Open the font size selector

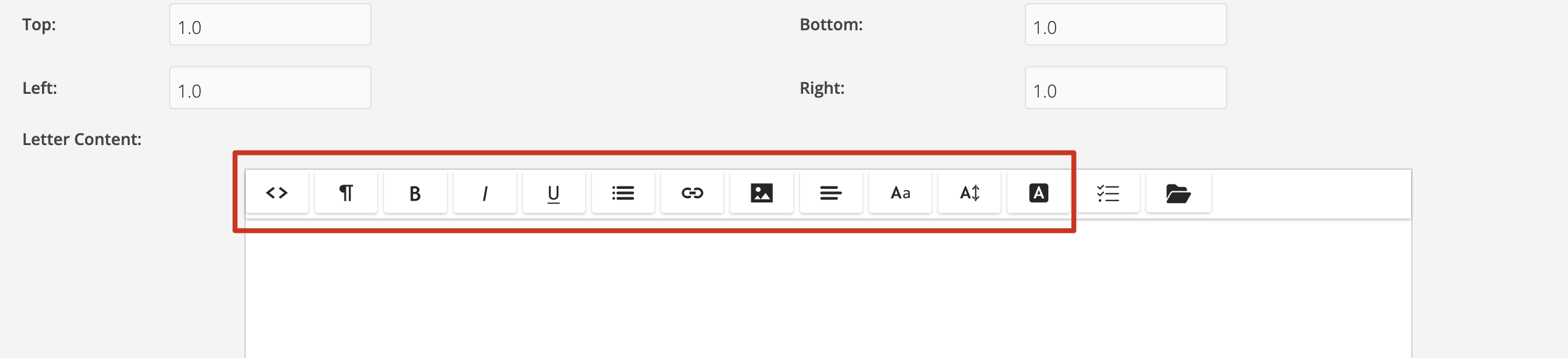point(969,193)
